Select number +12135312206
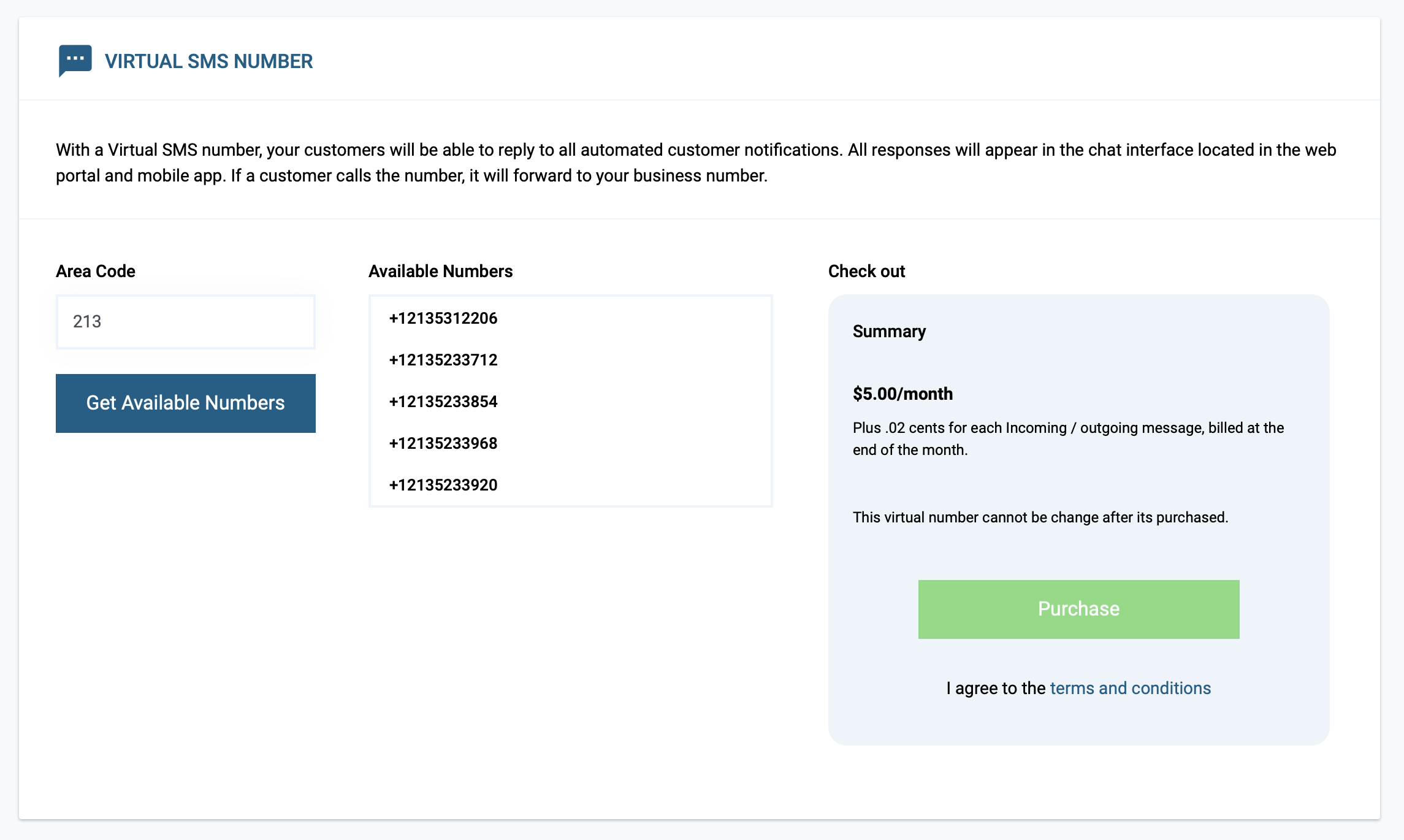This screenshot has width=1404, height=840. (x=570, y=318)
